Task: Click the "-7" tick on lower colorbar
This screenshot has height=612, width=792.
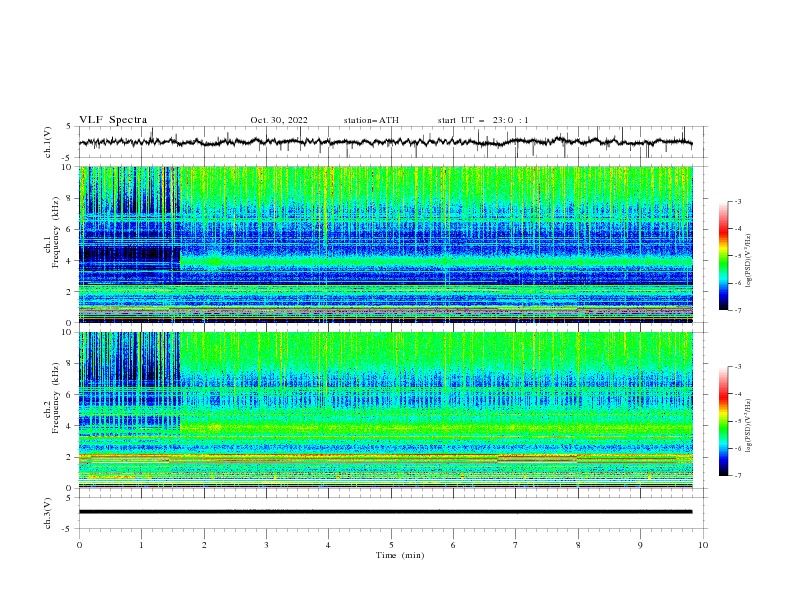Action: (737, 475)
